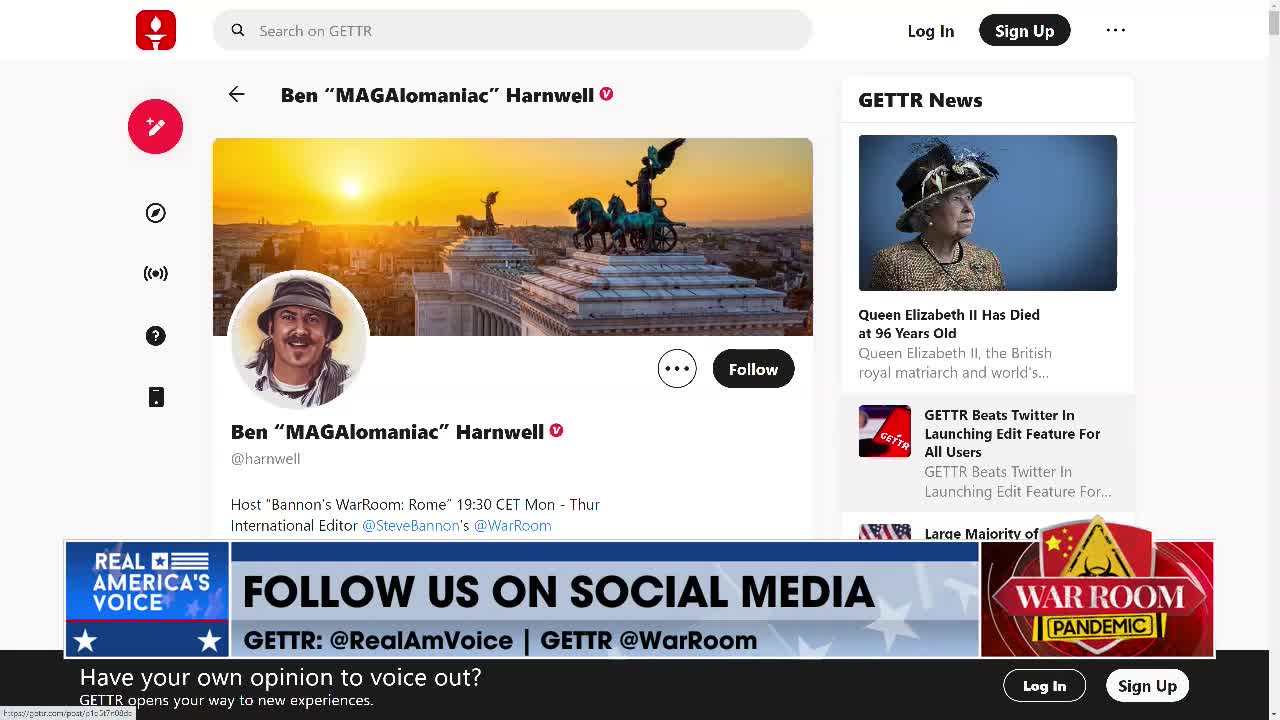This screenshot has width=1280, height=720.
Task: Open the GETTR edit feature news thumbnail
Action: click(x=884, y=431)
